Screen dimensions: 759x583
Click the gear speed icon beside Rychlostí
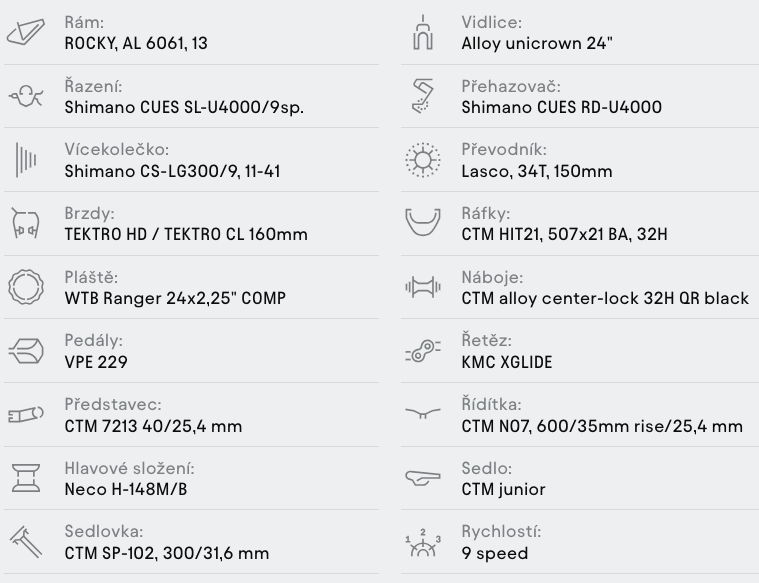[423, 542]
